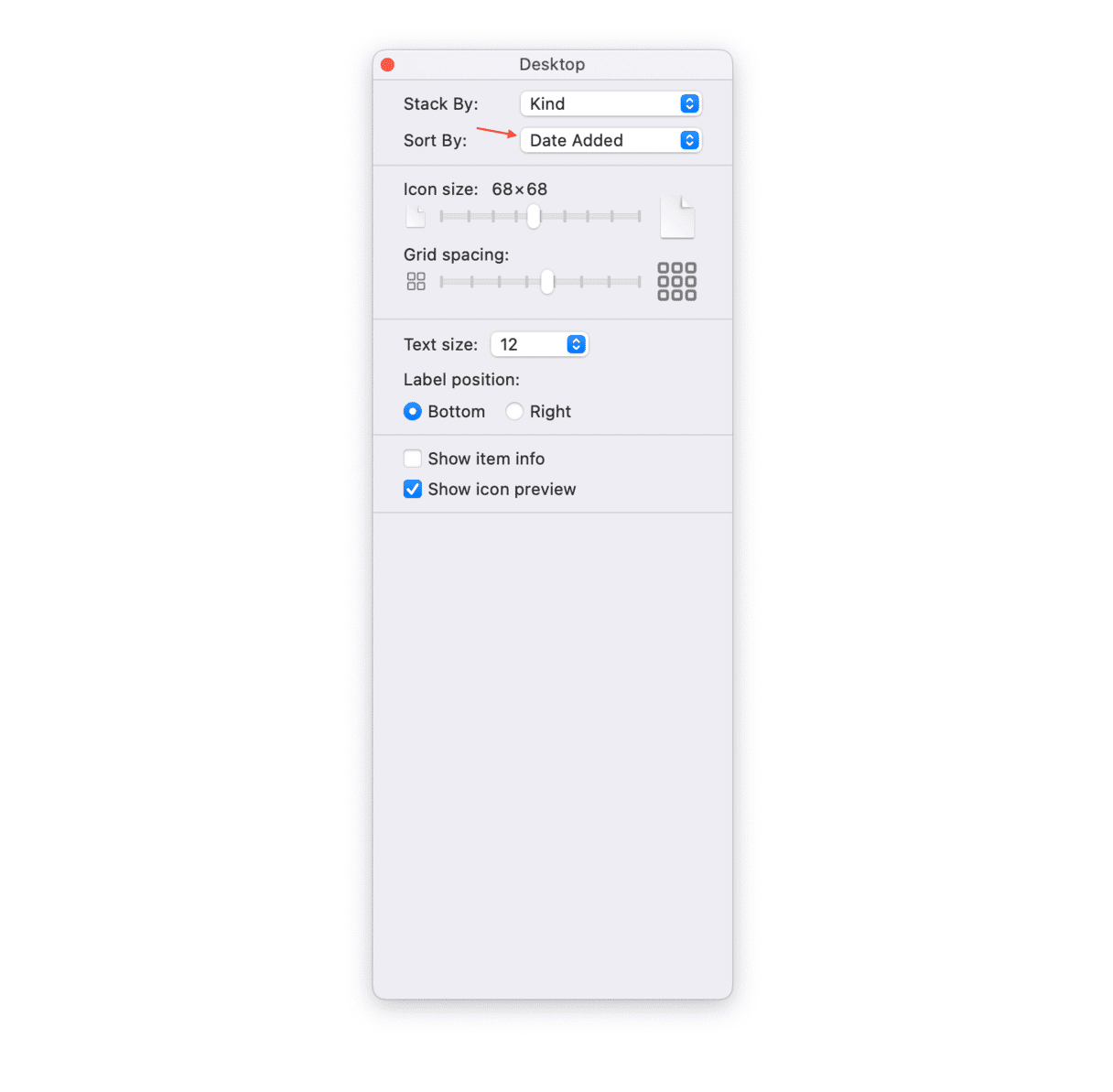This screenshot has height=1092, width=1113.
Task: Click the wide grid icon beside grid spacing
Action: point(677,281)
